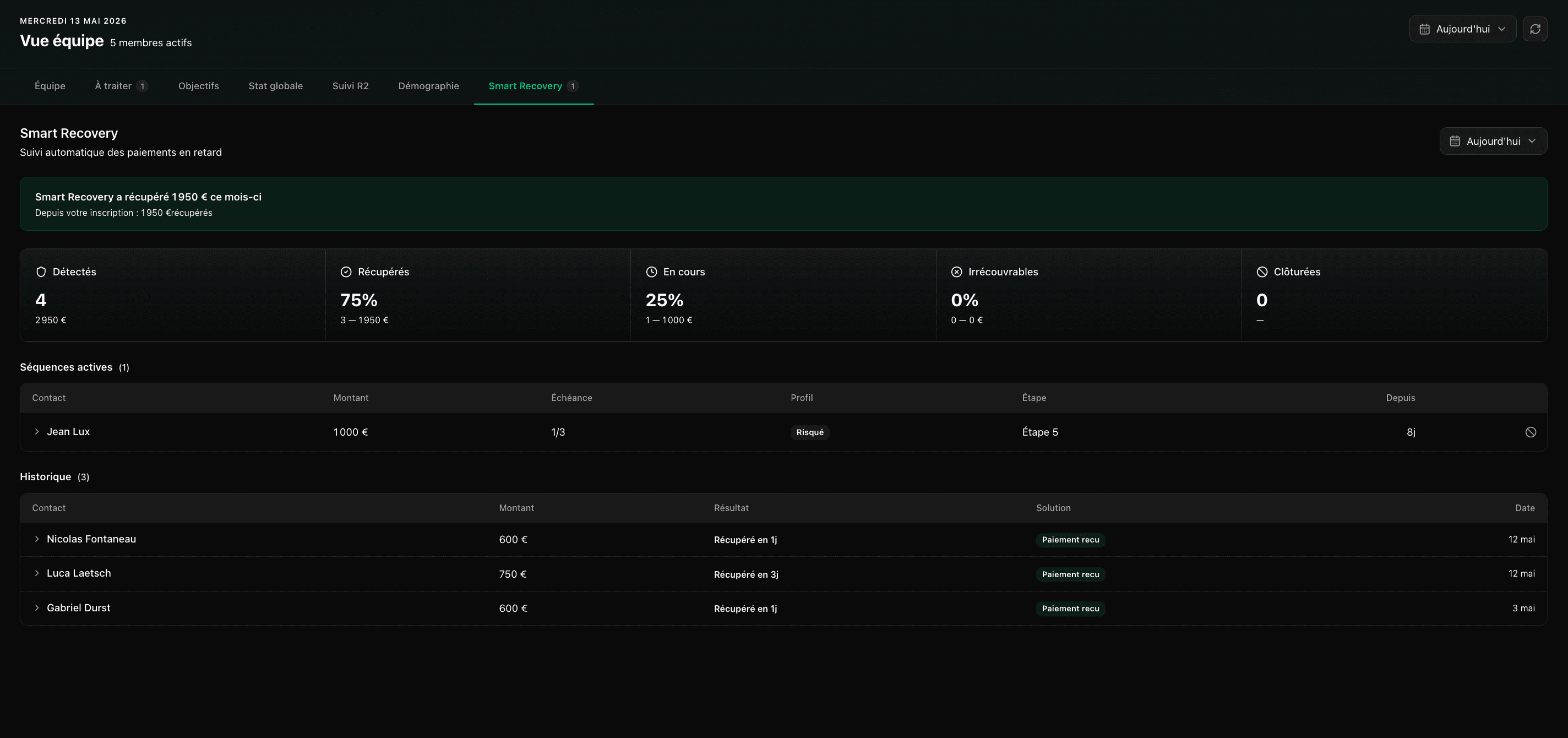
Task: Click the checkmark icon beside Récupérés
Action: 346,272
